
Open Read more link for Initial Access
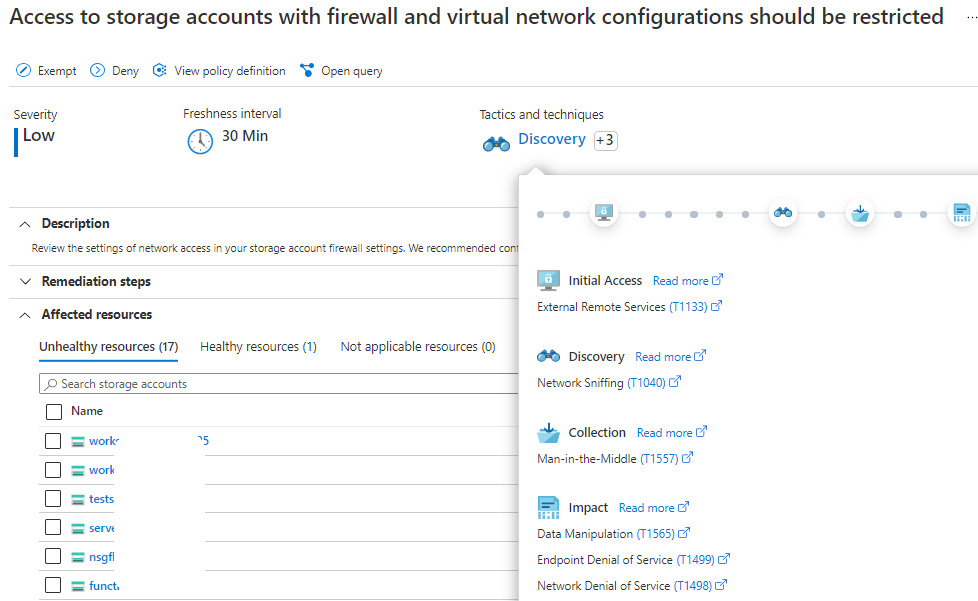click(686, 281)
